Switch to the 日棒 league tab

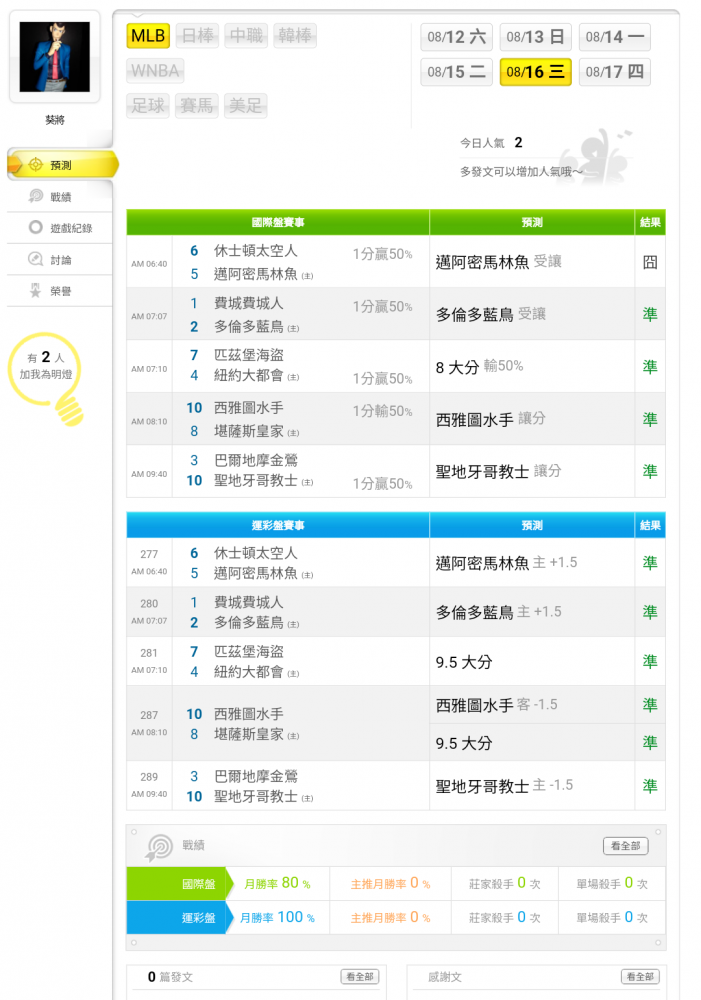click(198, 36)
